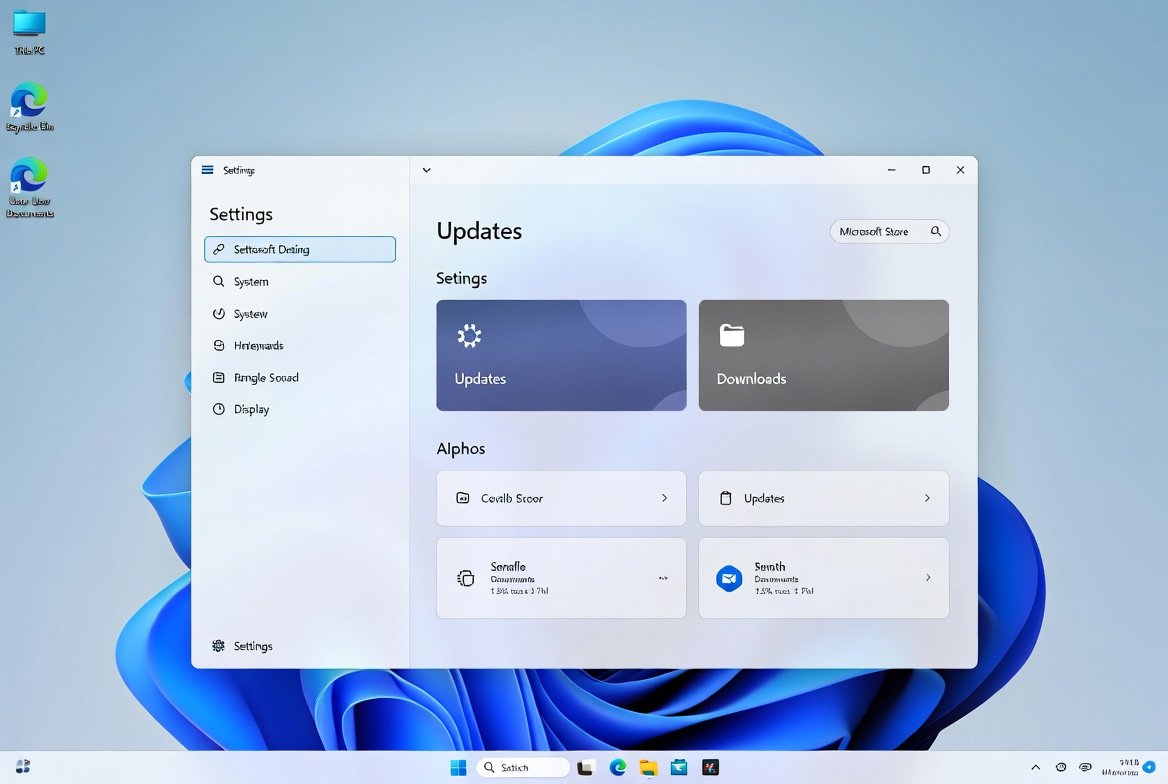1168x784 pixels.
Task: Select Settosoft Desing in the sidebar
Action: coord(299,249)
